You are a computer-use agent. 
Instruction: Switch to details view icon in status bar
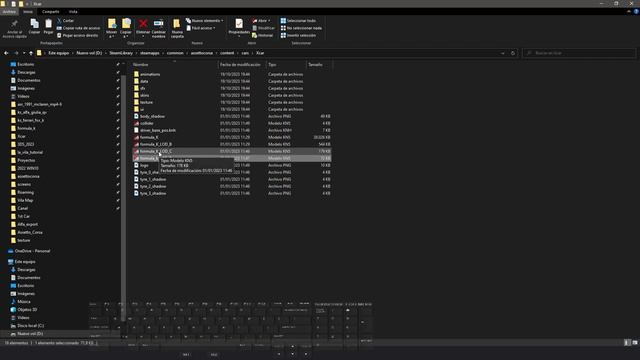[x=627, y=343]
